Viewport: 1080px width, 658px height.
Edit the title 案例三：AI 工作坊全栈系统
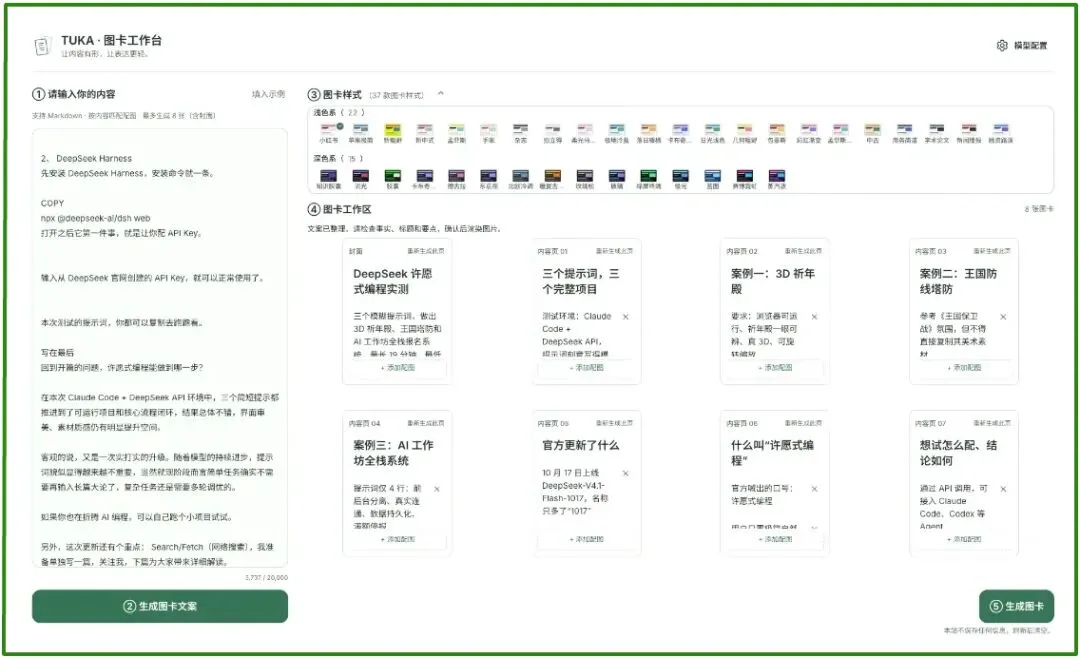[393, 453]
